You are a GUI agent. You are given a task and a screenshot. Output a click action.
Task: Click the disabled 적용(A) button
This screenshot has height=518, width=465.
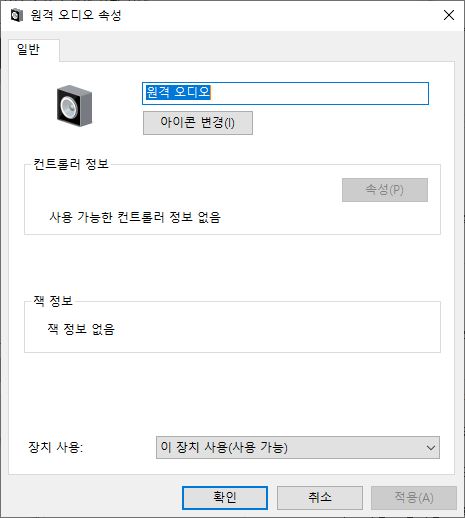point(414,498)
